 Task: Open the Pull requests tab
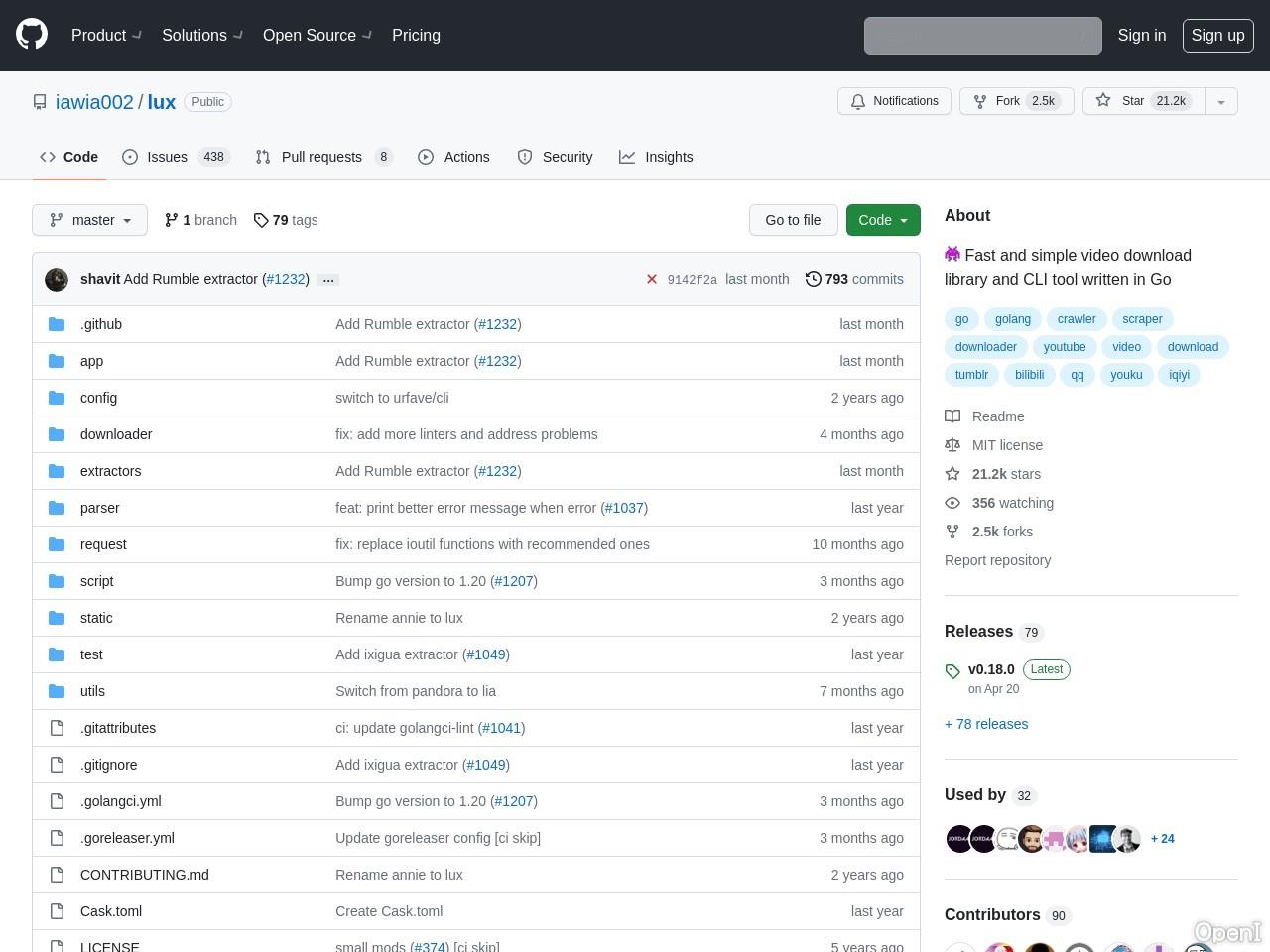(x=323, y=157)
